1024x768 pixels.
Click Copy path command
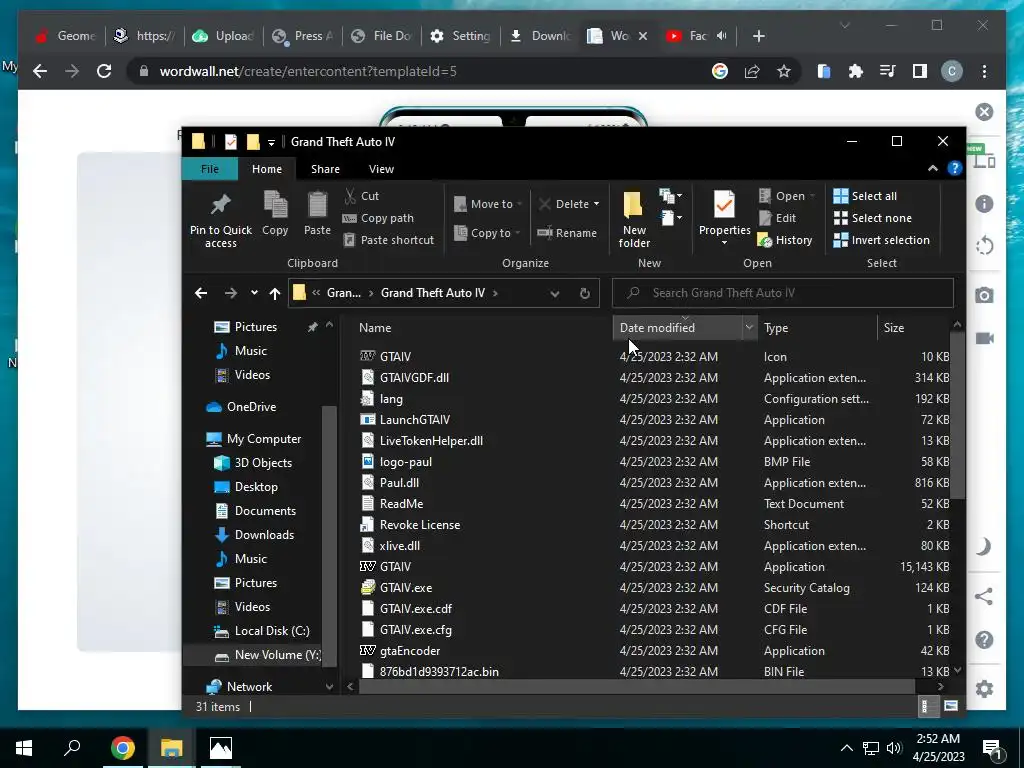click(x=378, y=218)
